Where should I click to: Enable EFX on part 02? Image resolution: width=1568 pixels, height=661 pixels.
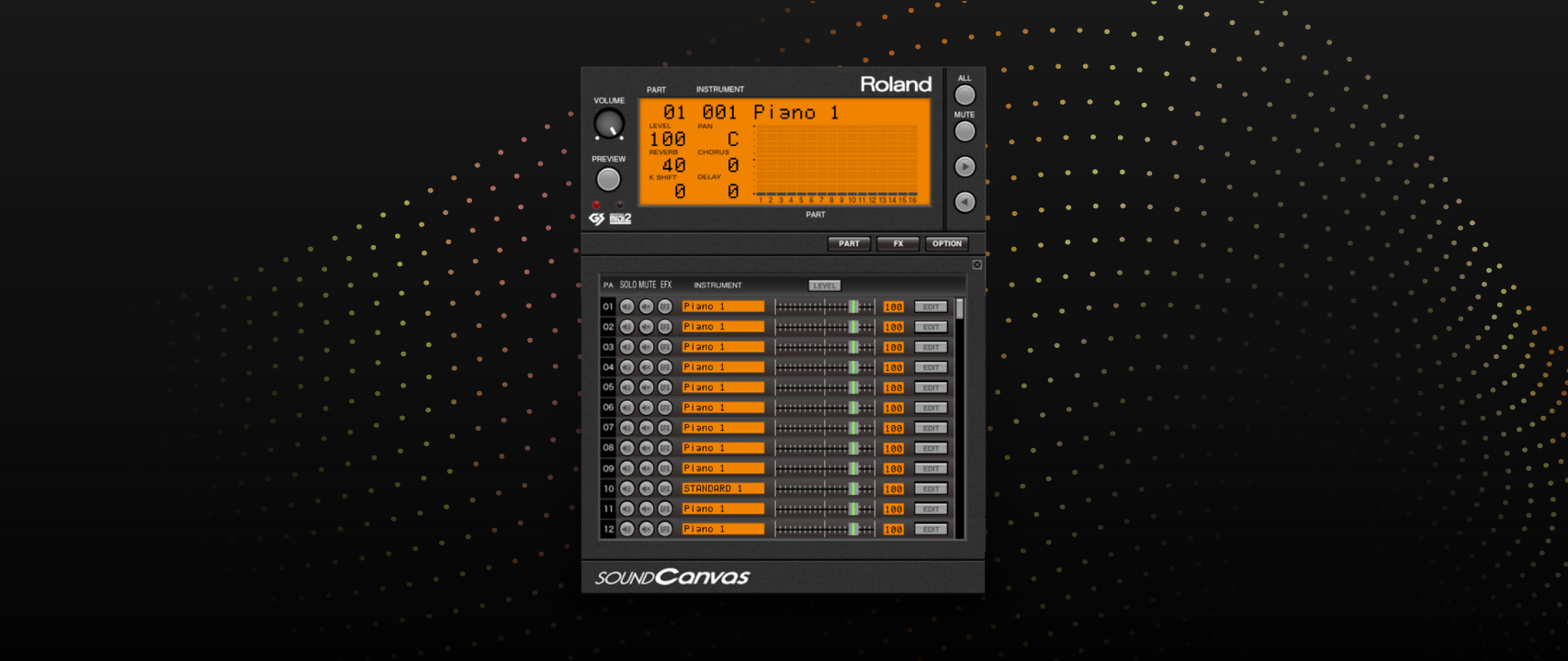click(x=665, y=327)
